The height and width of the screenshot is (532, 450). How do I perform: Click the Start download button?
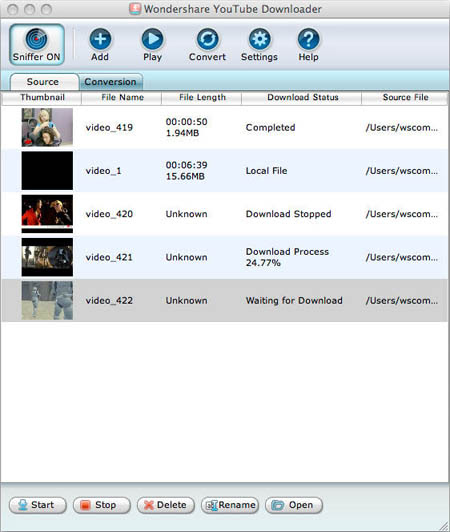coord(38,505)
